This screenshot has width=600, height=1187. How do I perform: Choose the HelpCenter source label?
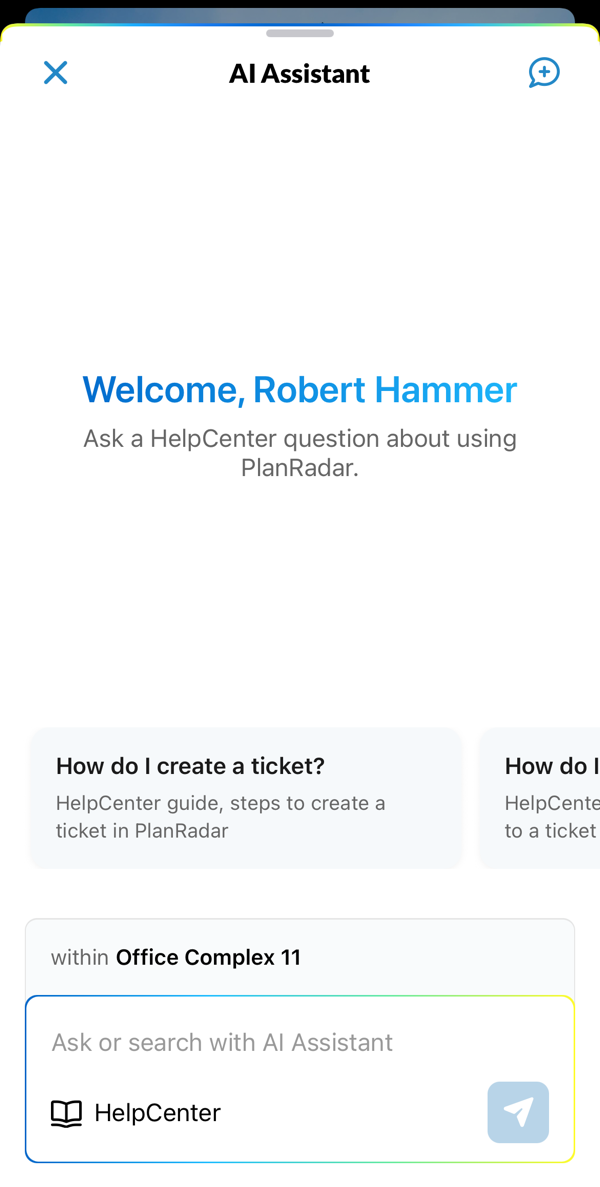click(157, 1113)
